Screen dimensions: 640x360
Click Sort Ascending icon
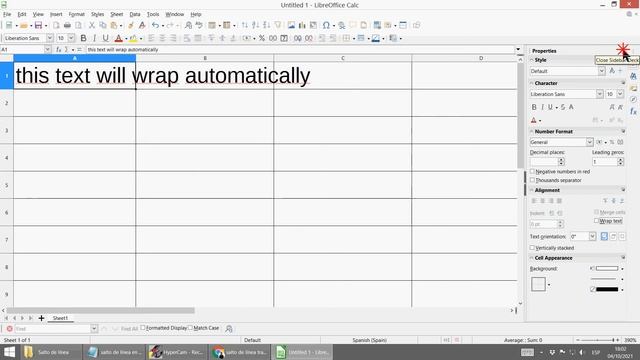tap(256, 25)
